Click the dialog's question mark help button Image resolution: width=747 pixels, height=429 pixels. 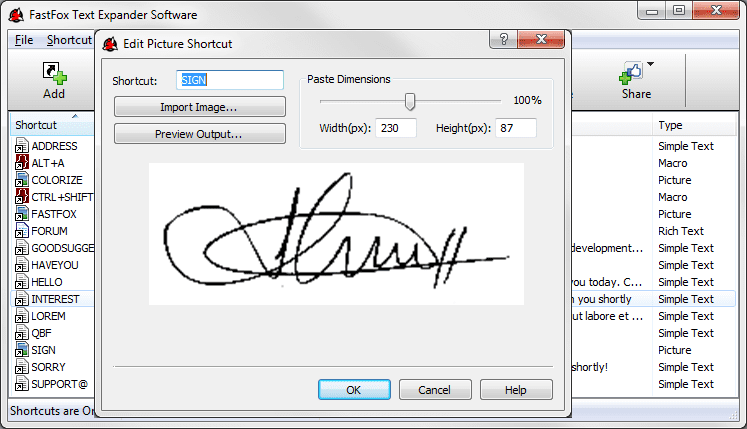[503, 41]
